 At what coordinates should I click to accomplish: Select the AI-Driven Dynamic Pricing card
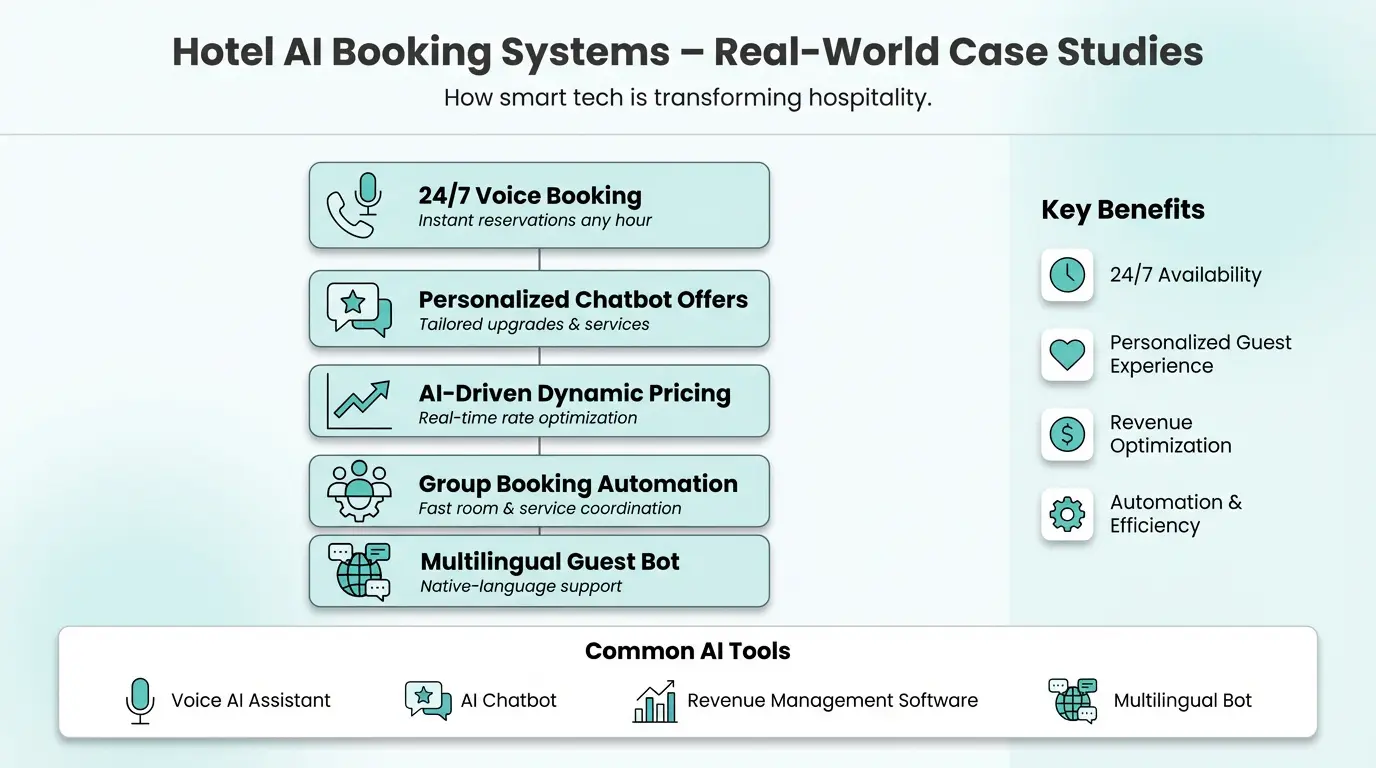[x=539, y=400]
